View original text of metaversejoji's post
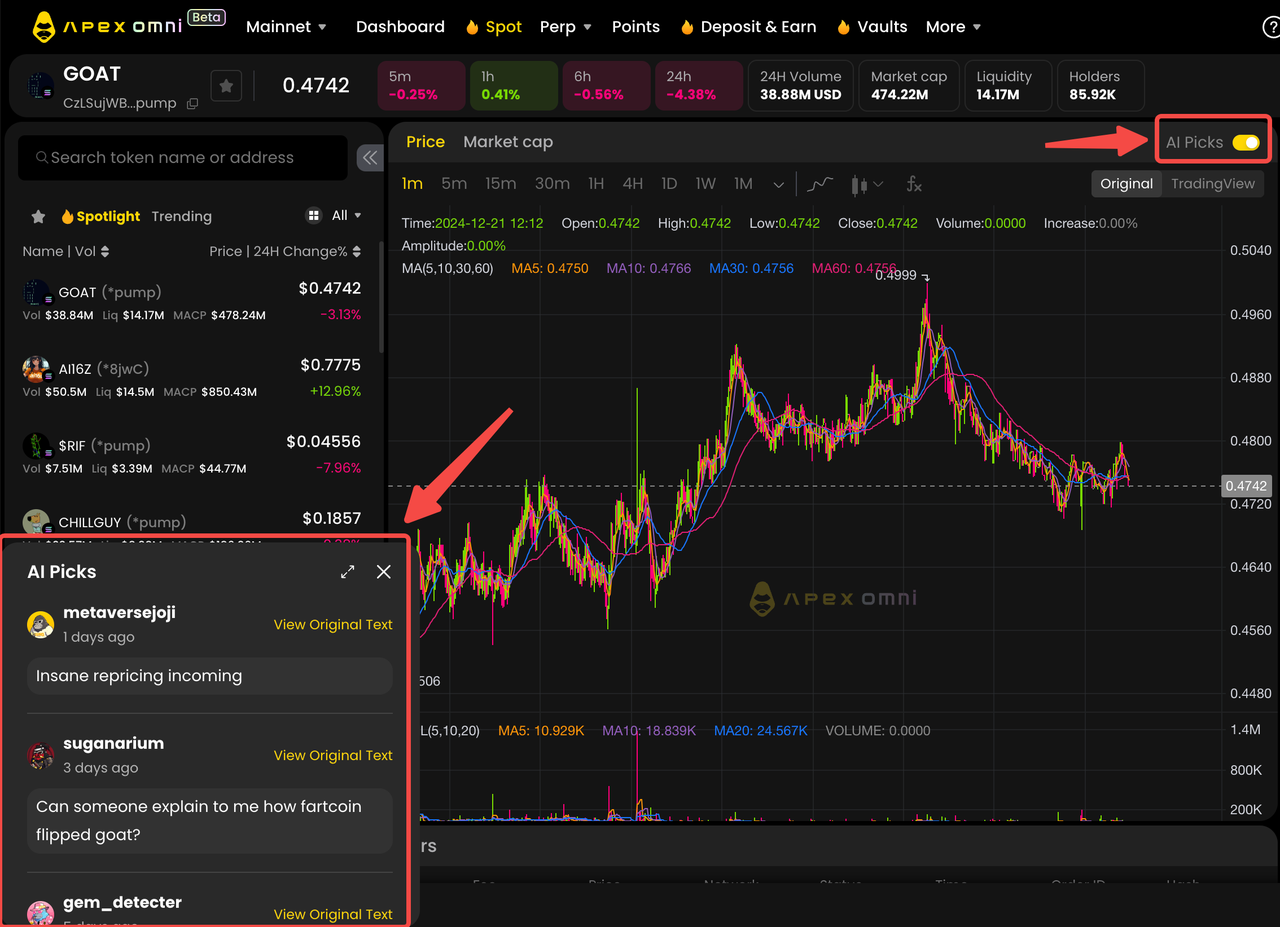This screenshot has height=927, width=1280. click(333, 624)
